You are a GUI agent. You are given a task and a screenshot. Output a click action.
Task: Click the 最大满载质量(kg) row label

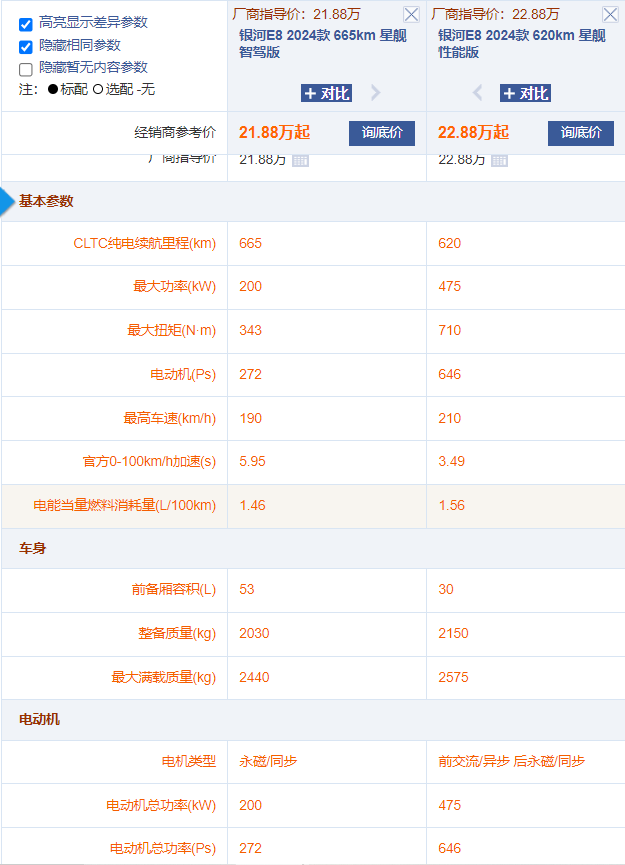[164, 677]
